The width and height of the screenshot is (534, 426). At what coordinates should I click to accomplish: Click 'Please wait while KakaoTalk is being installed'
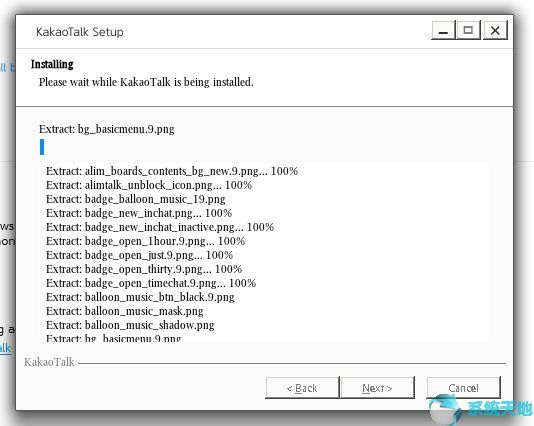pos(146,82)
